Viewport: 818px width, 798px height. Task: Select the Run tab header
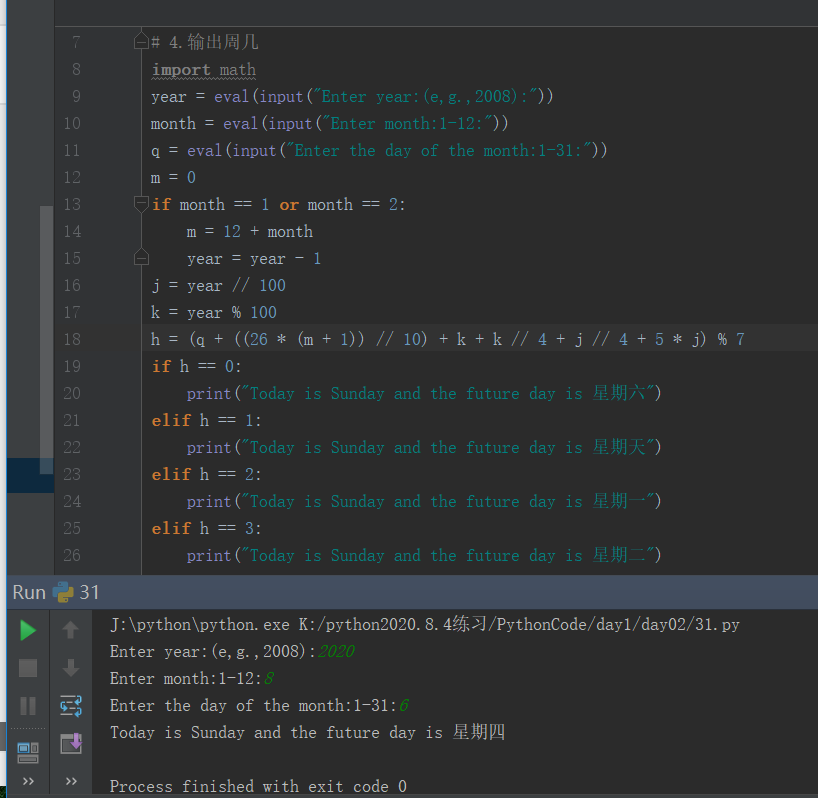(x=28, y=592)
